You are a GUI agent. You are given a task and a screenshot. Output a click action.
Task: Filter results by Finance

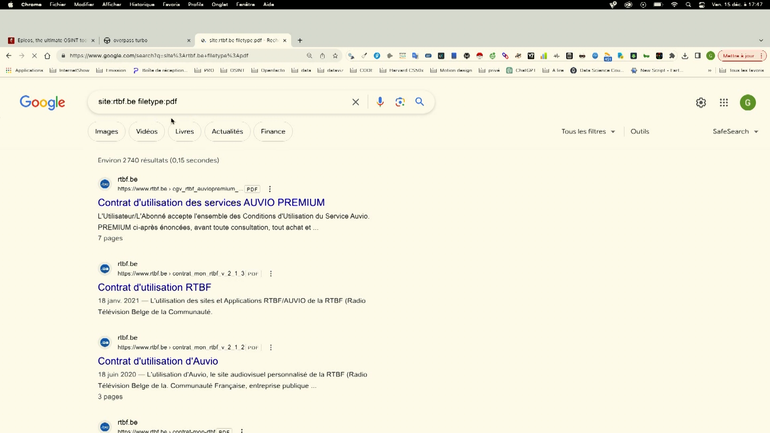[x=273, y=132]
